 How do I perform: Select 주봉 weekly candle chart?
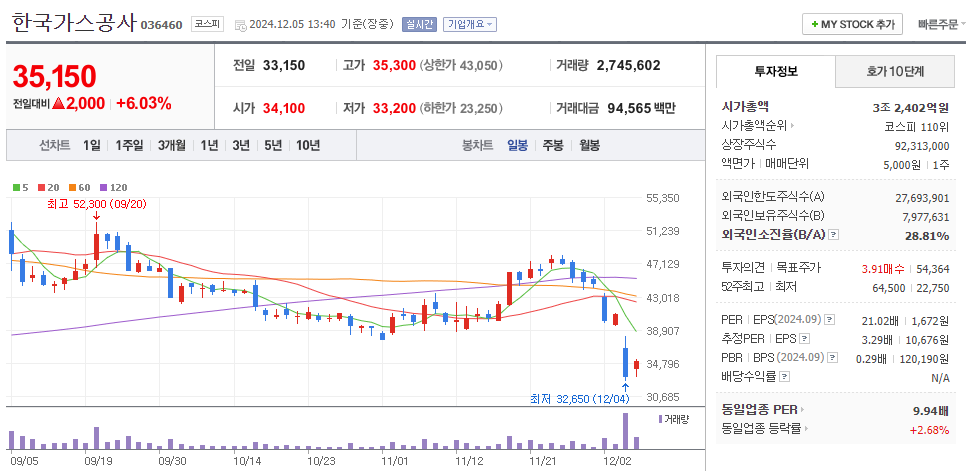[x=553, y=146]
